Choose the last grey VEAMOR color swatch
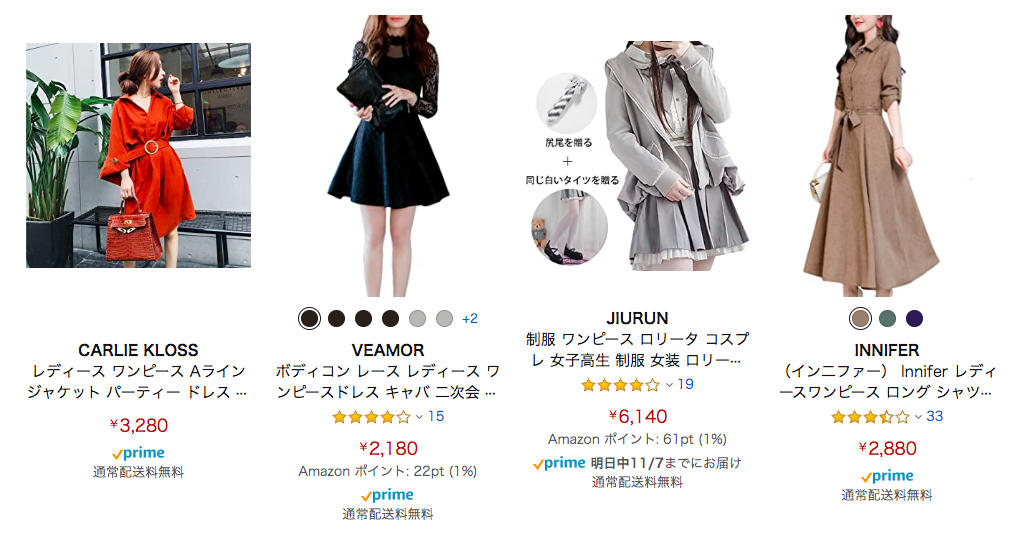This screenshot has height=541, width=1018. [x=444, y=318]
